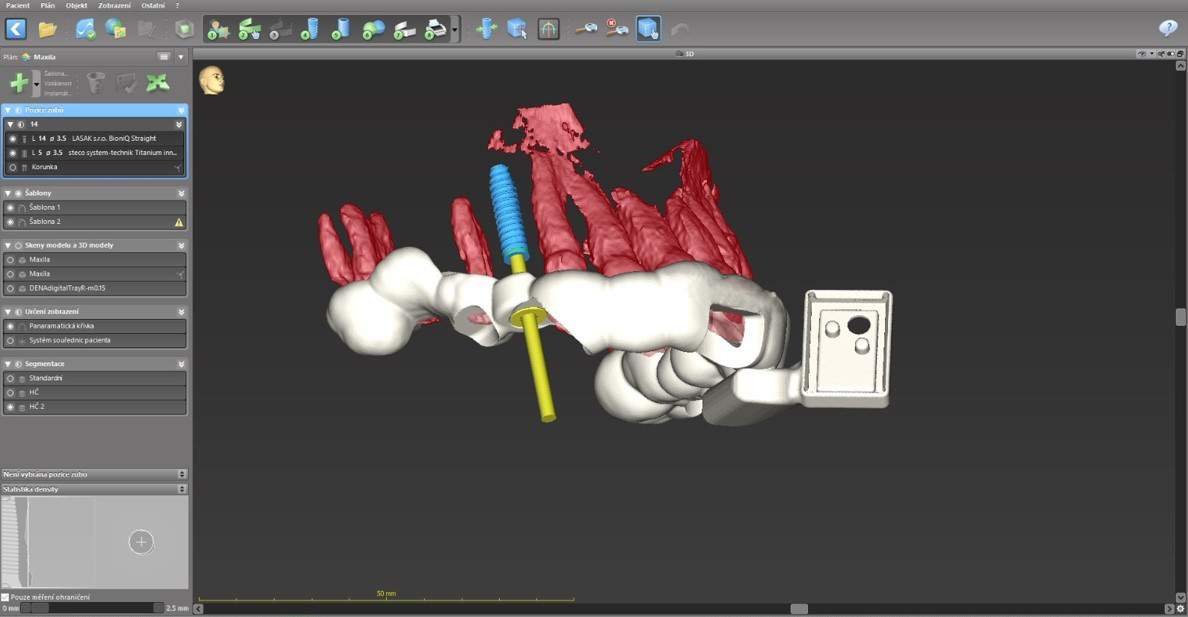Open the Statistika density panel dropdown
Viewport: 1188px width, 617px height.
coord(182,489)
